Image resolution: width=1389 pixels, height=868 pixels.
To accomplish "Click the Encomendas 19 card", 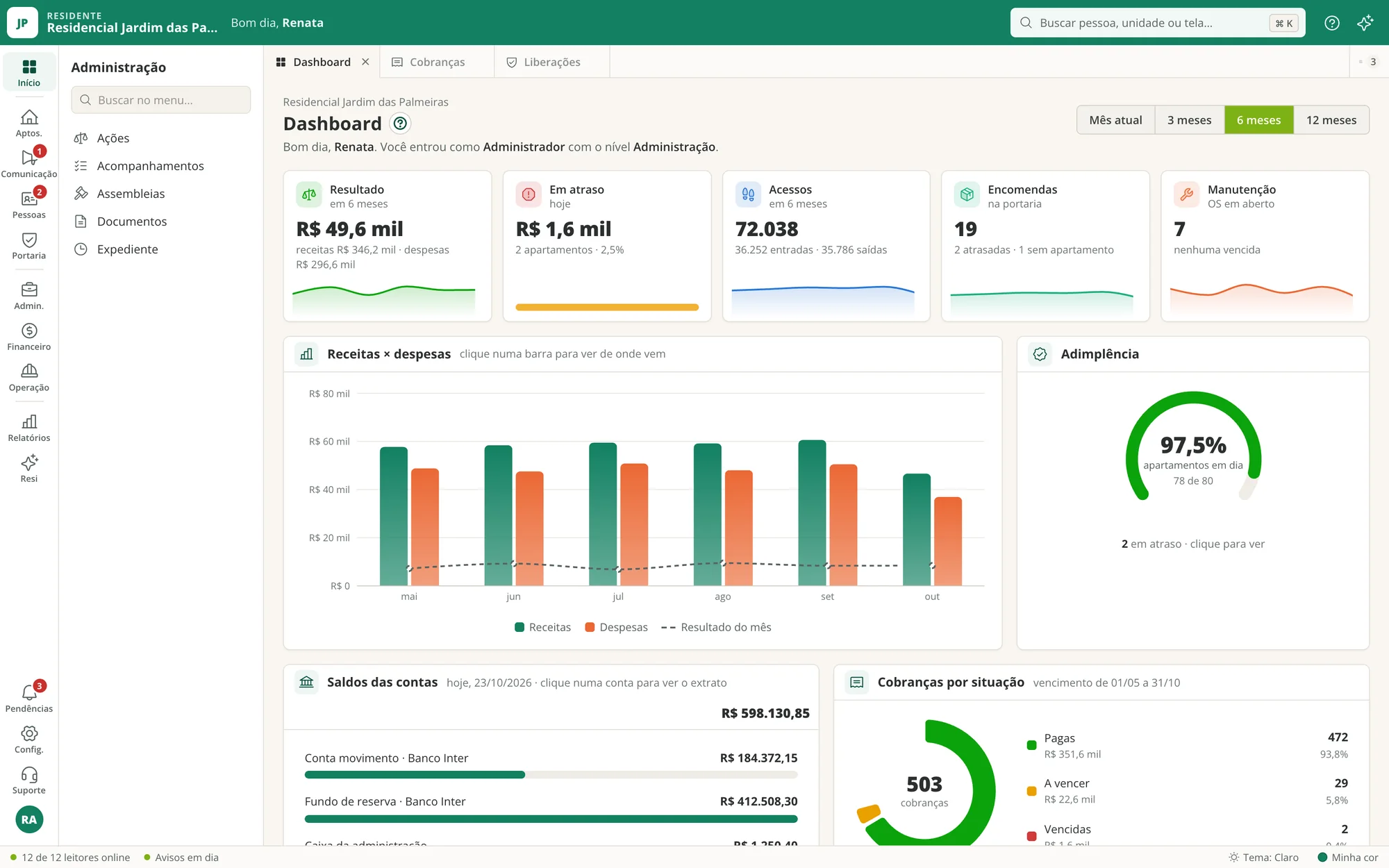I will (1045, 246).
